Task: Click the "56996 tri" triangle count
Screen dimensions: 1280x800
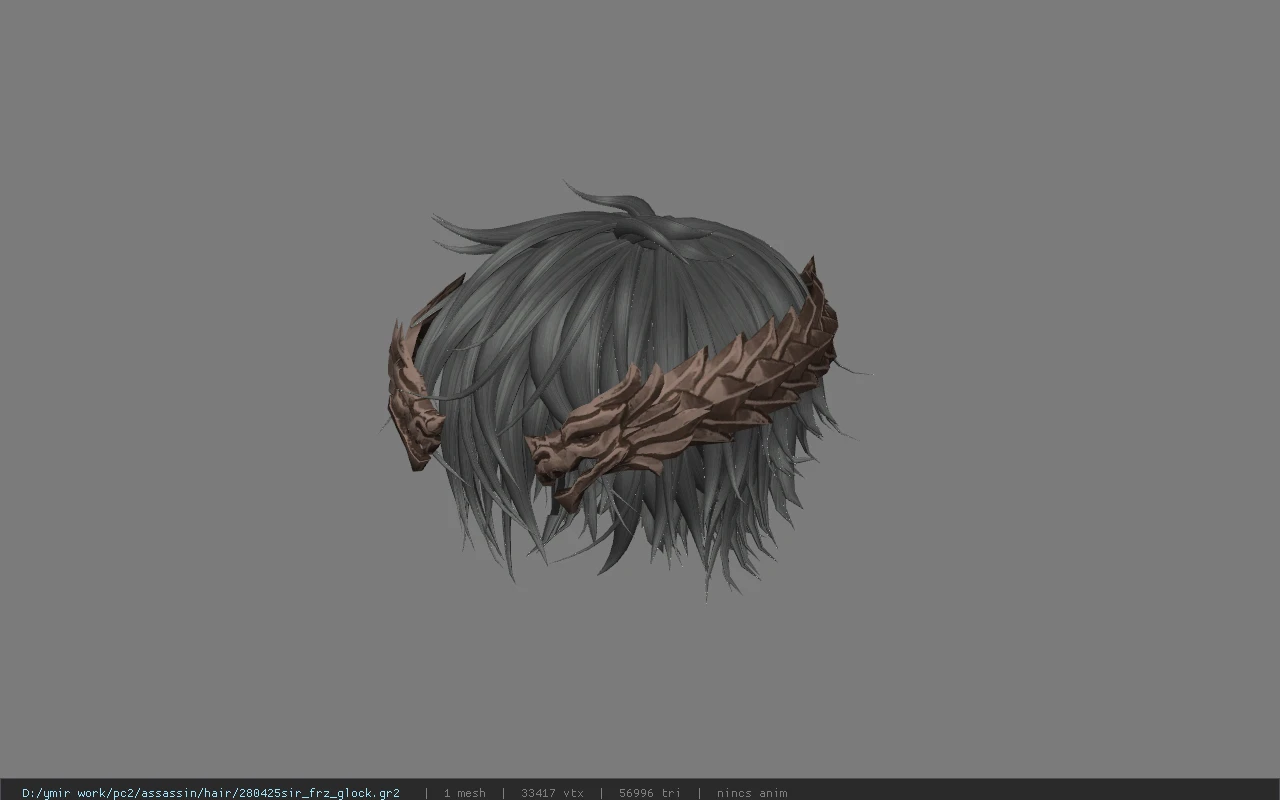Action: click(649, 793)
